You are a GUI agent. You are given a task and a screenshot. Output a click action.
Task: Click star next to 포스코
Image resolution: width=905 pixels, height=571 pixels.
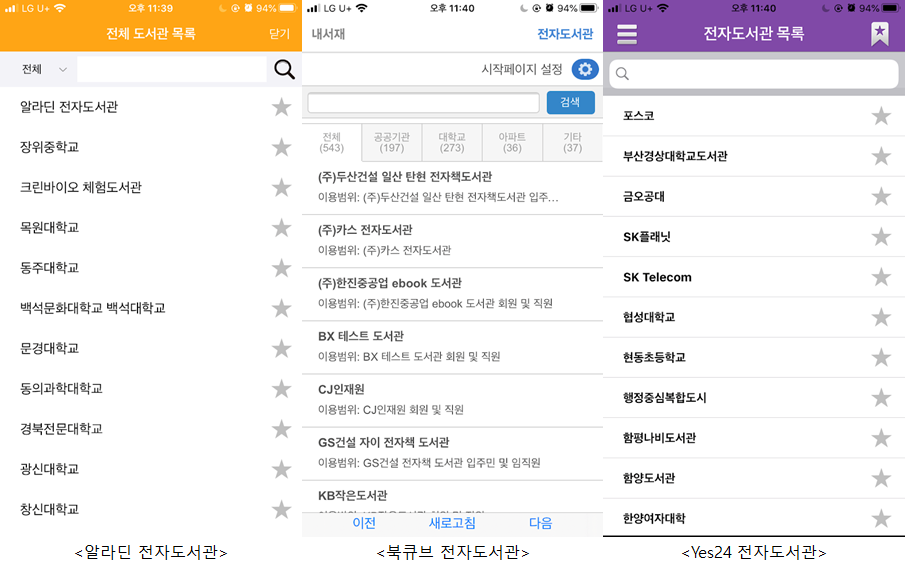[x=881, y=116]
